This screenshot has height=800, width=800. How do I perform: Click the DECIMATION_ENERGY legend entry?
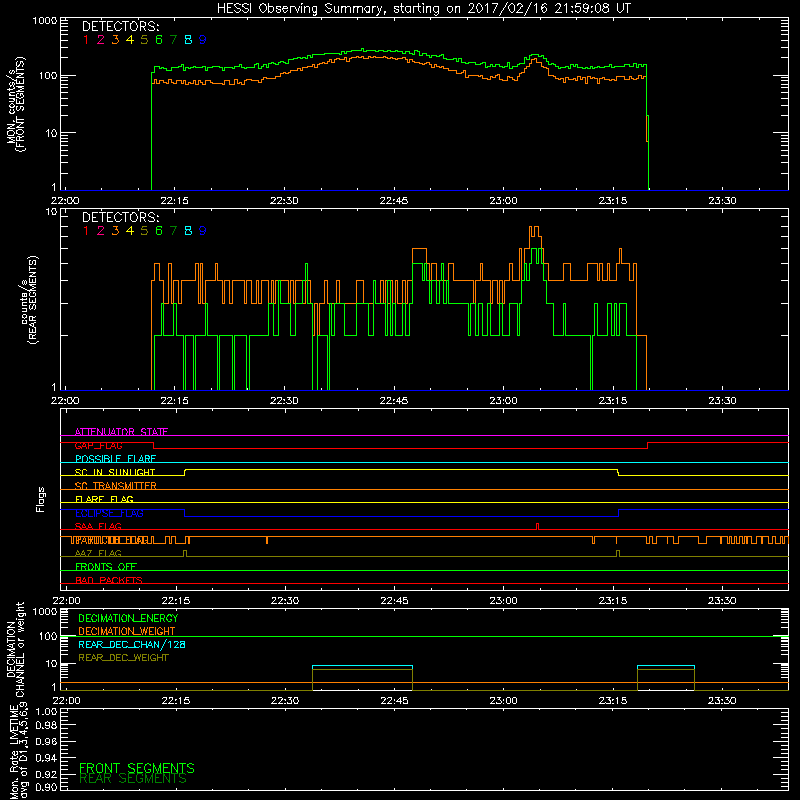coord(128,618)
